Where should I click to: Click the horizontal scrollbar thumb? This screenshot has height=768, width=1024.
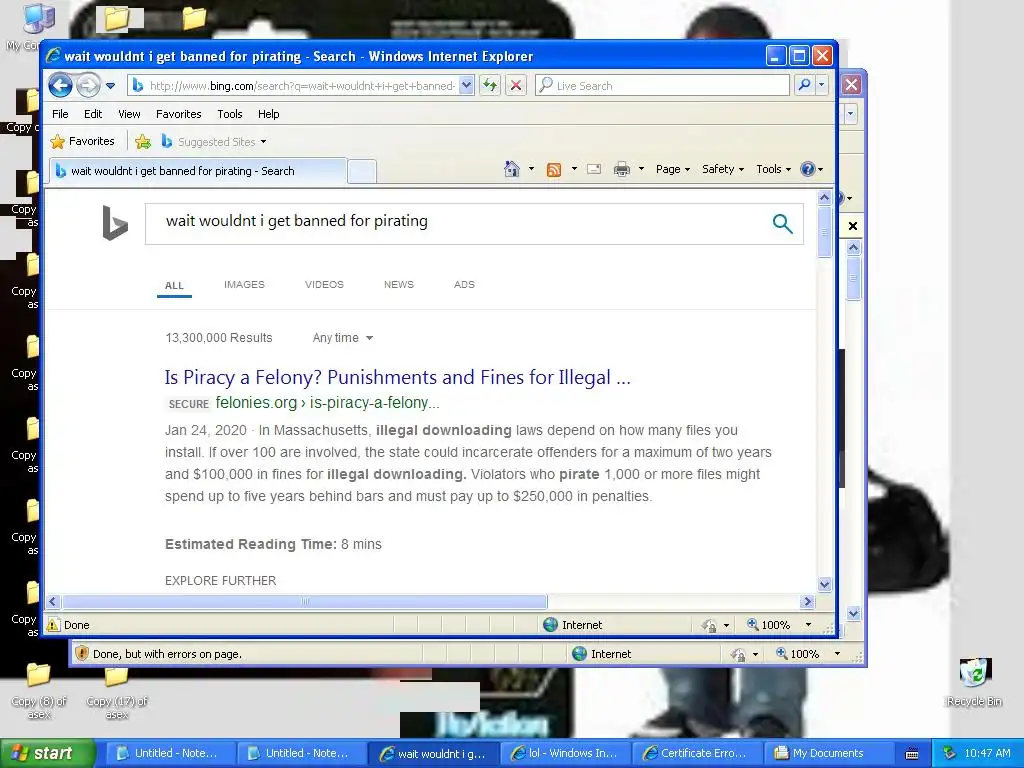tap(304, 601)
